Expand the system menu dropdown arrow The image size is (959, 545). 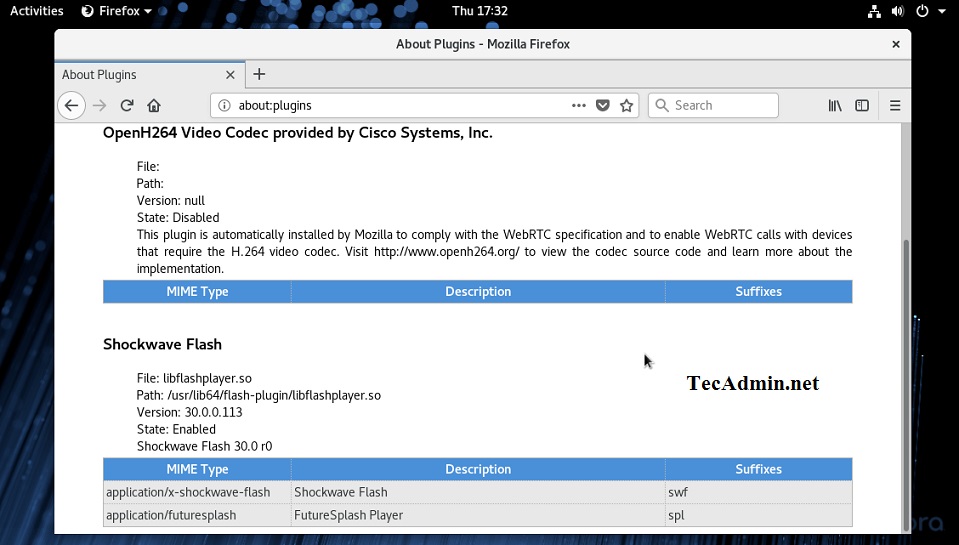942,11
